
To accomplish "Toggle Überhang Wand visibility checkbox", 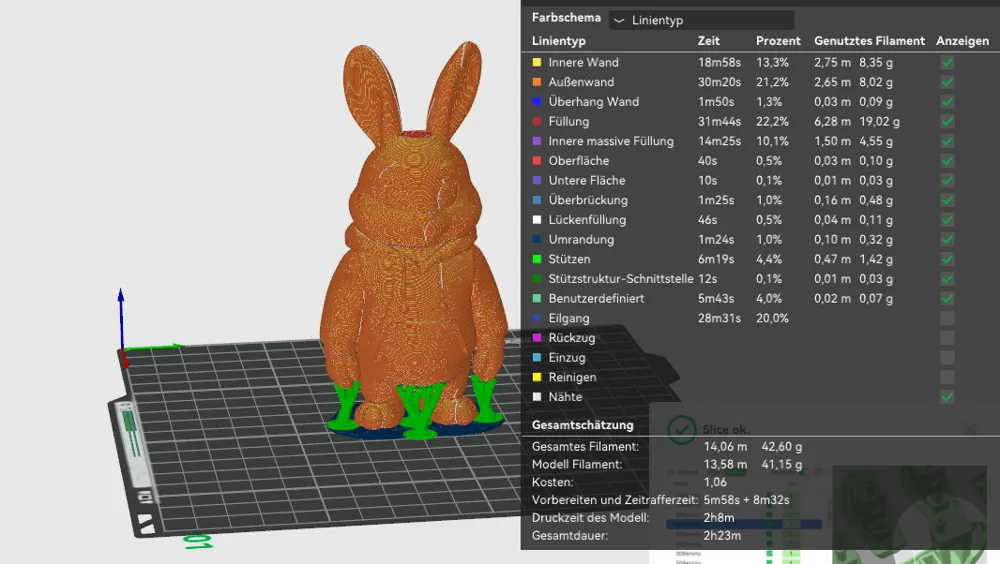I will [947, 102].
